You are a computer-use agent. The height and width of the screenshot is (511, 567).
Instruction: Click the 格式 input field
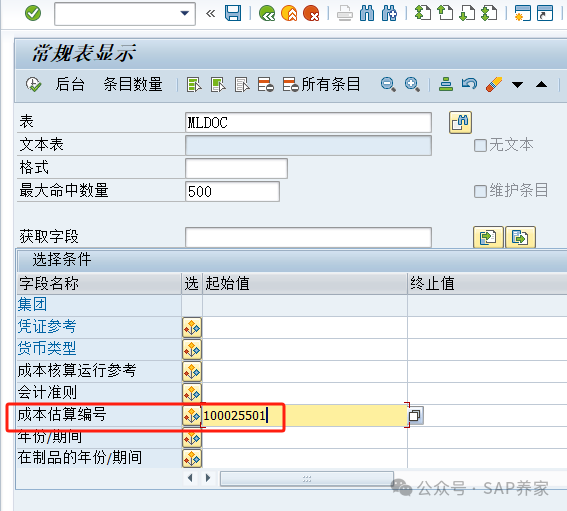tap(236, 168)
